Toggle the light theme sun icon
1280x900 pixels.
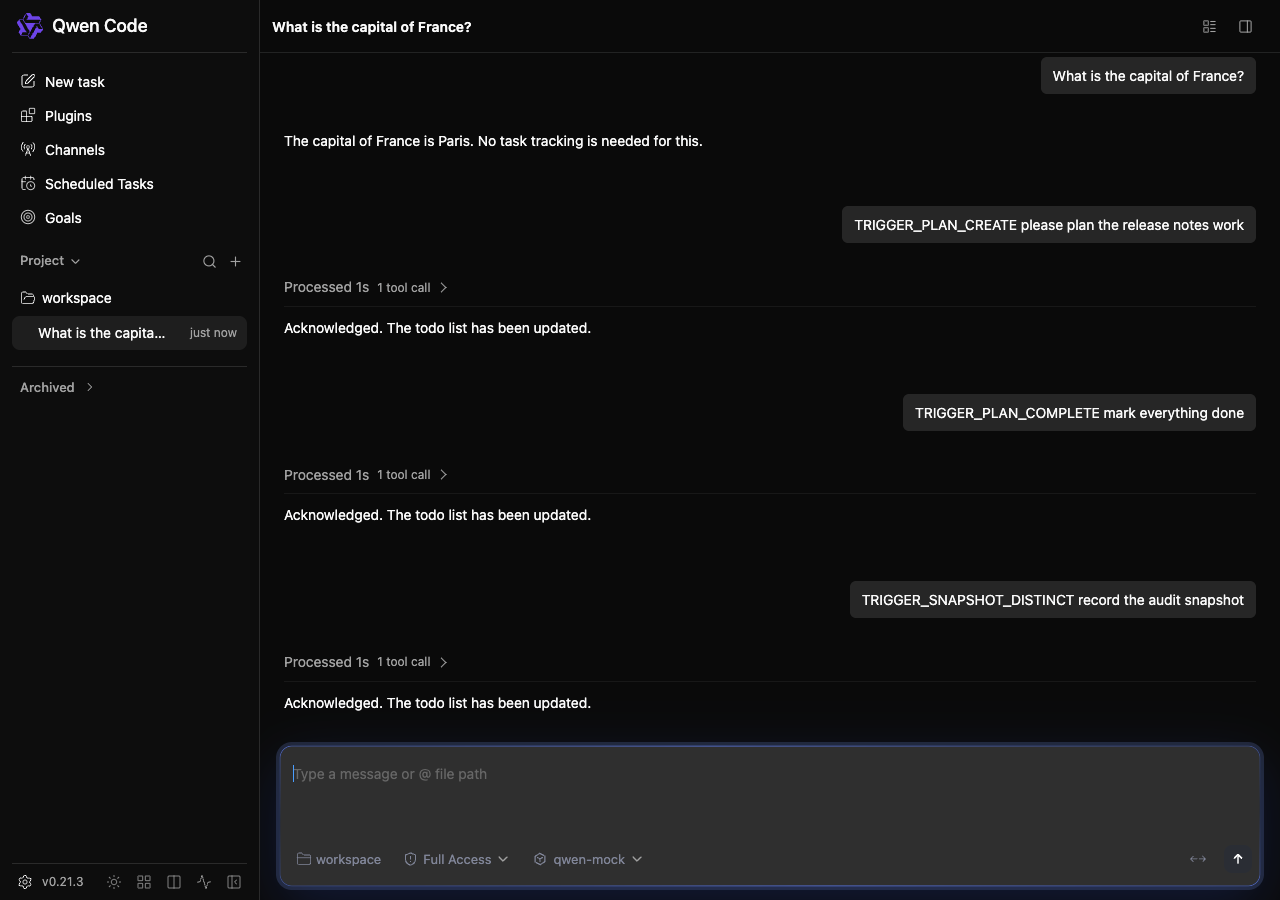point(114,882)
